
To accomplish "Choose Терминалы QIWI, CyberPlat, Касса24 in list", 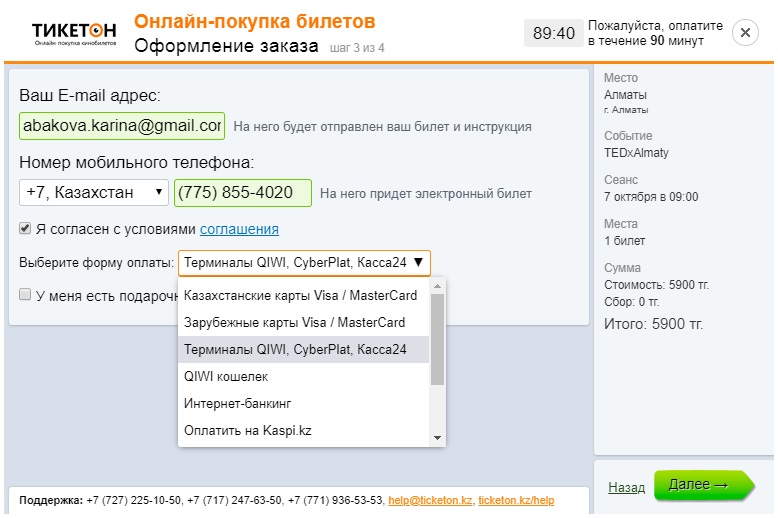I will point(303,349).
